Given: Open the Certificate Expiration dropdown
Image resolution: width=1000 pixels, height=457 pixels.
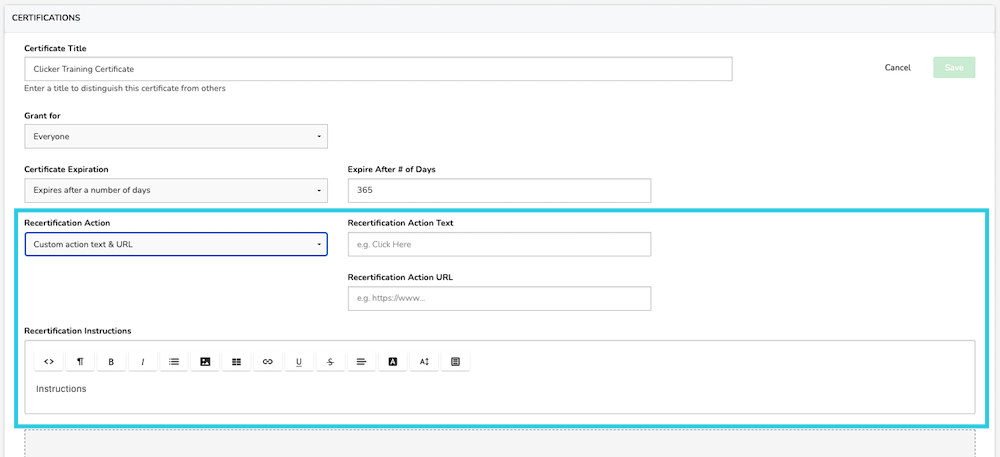Looking at the screenshot, I should pyautogui.click(x=176, y=191).
